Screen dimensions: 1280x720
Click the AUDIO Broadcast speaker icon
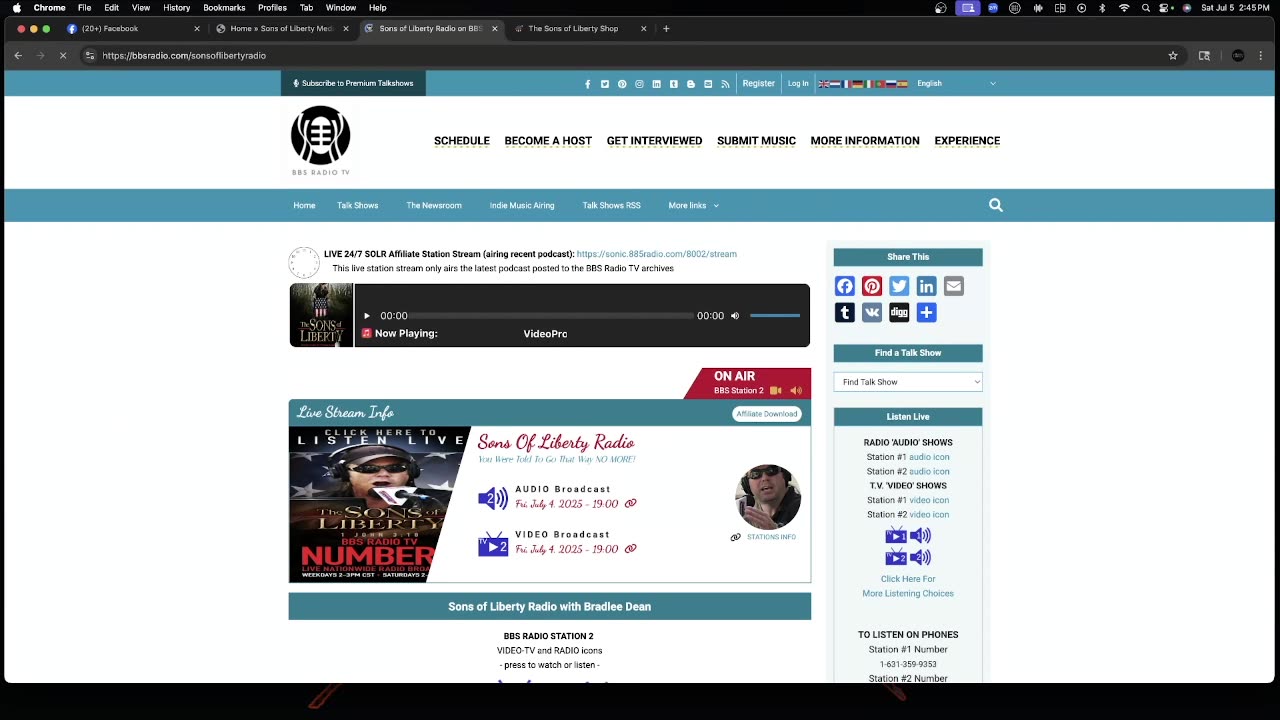tap(493, 498)
